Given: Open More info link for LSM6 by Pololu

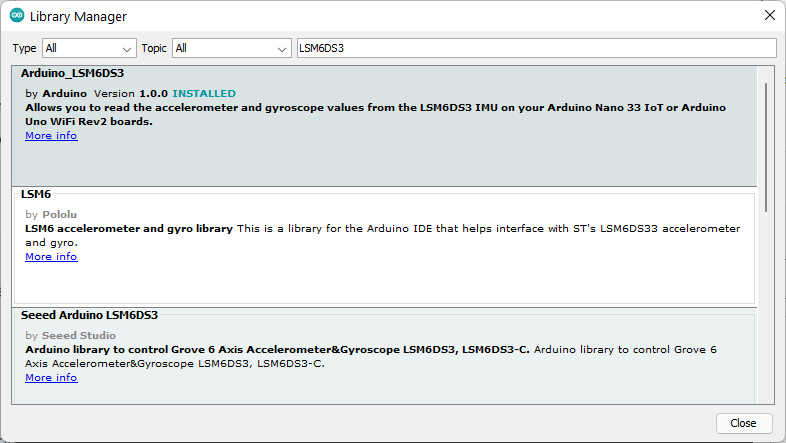Looking at the screenshot, I should click(x=51, y=257).
